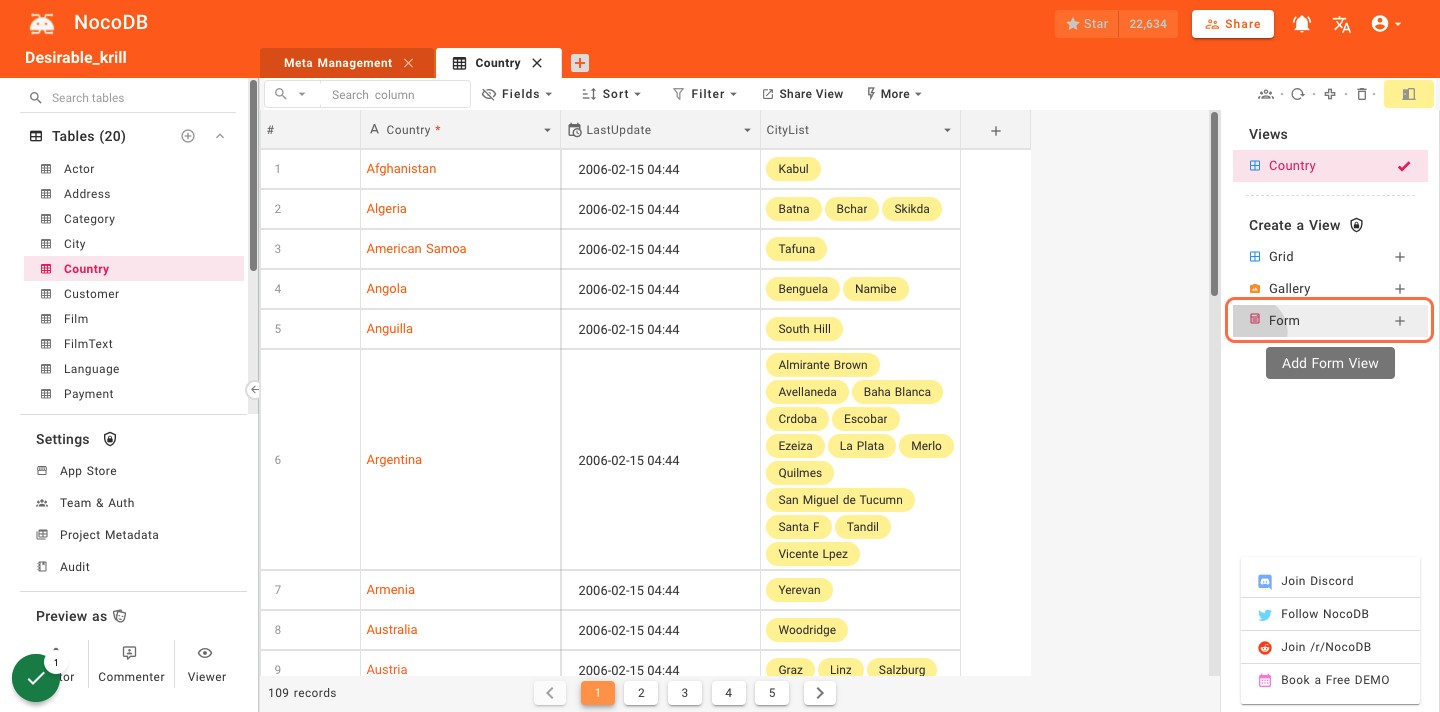Toggle the views side panel

pyautogui.click(x=1409, y=94)
